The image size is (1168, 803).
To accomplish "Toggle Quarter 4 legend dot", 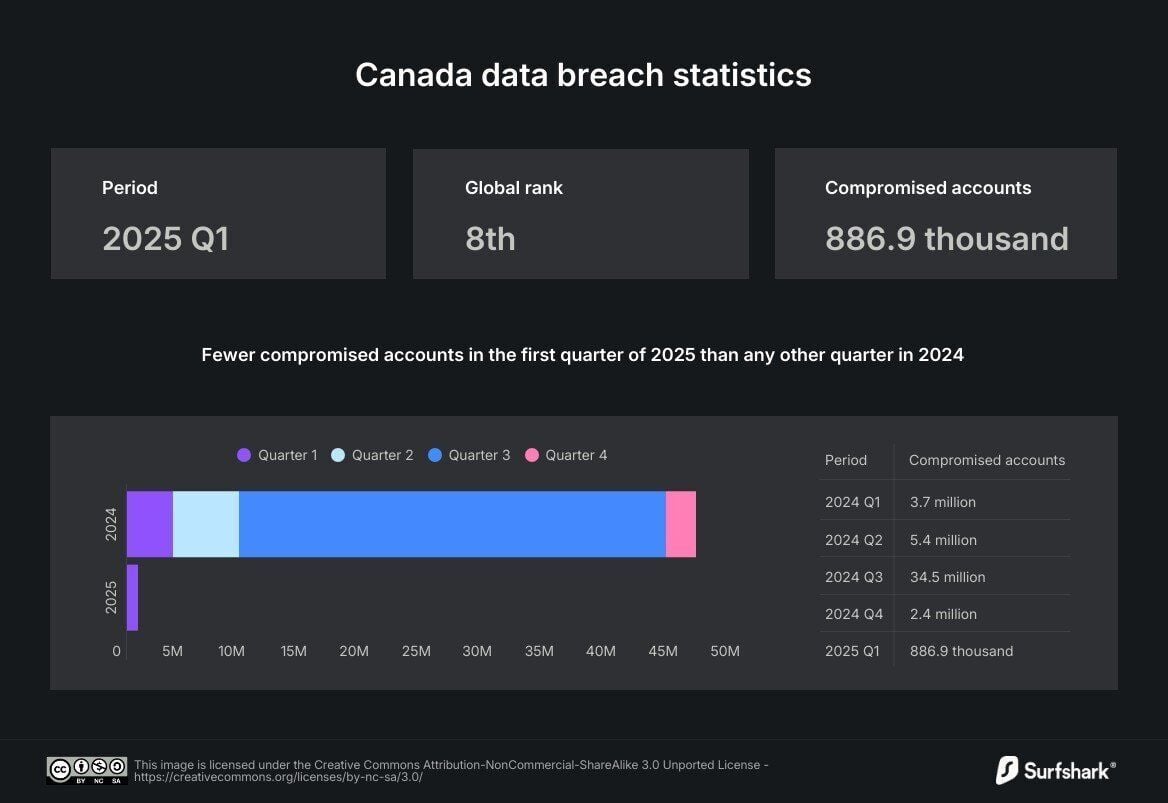I will [x=532, y=456].
